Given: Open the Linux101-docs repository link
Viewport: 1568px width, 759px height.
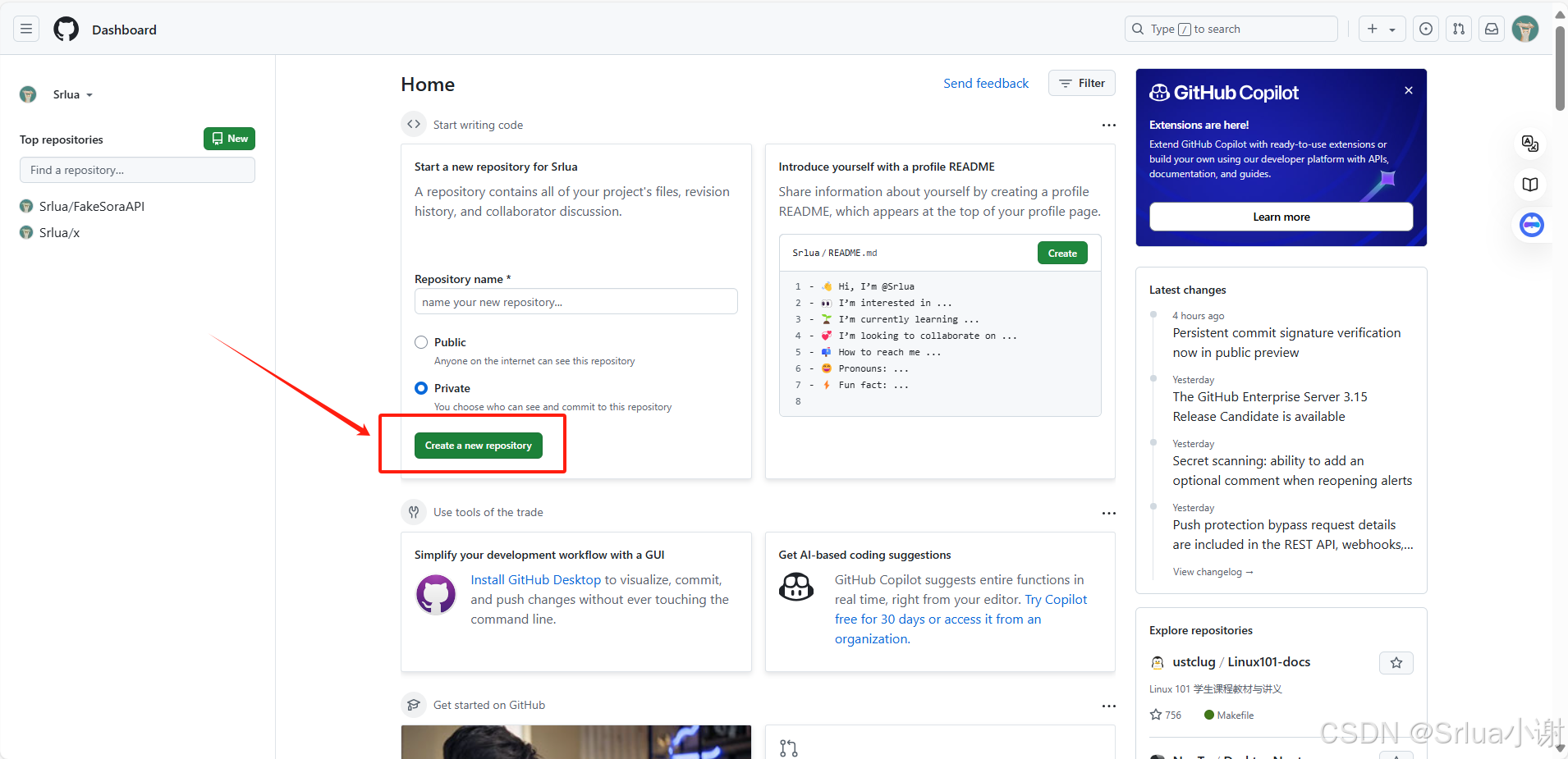Looking at the screenshot, I should [x=1269, y=662].
